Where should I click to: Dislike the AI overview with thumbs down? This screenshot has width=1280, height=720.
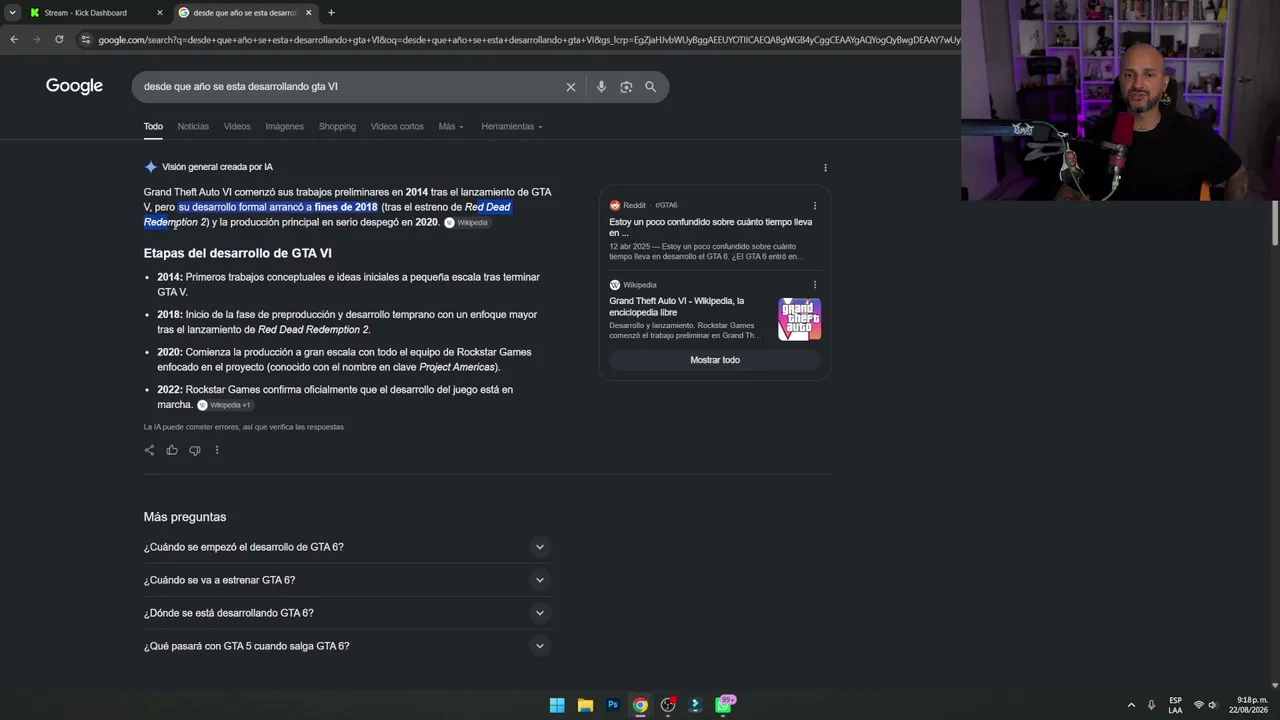(195, 450)
